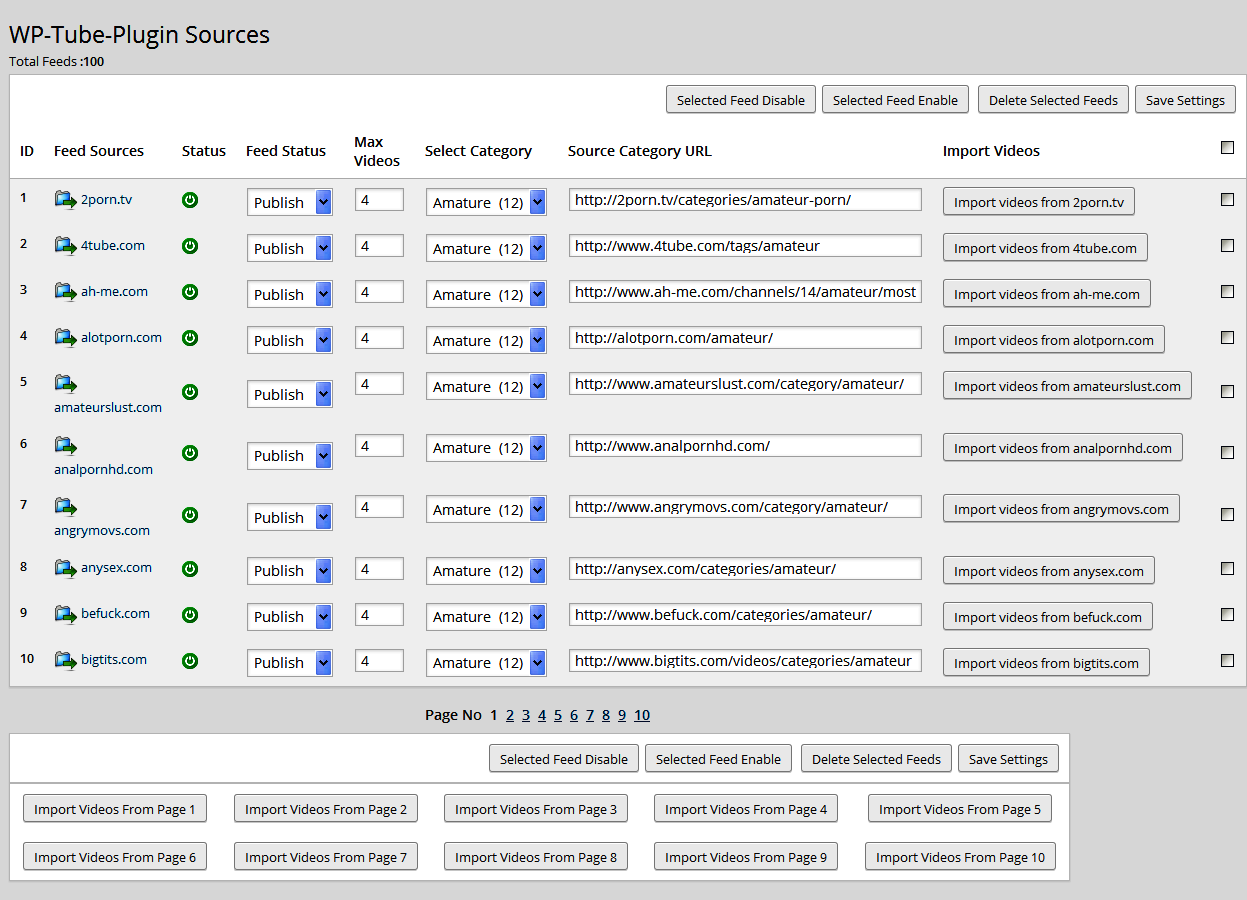Expand the Publish dropdown for befuck.com
This screenshot has width=1247, height=900.
tap(290, 617)
